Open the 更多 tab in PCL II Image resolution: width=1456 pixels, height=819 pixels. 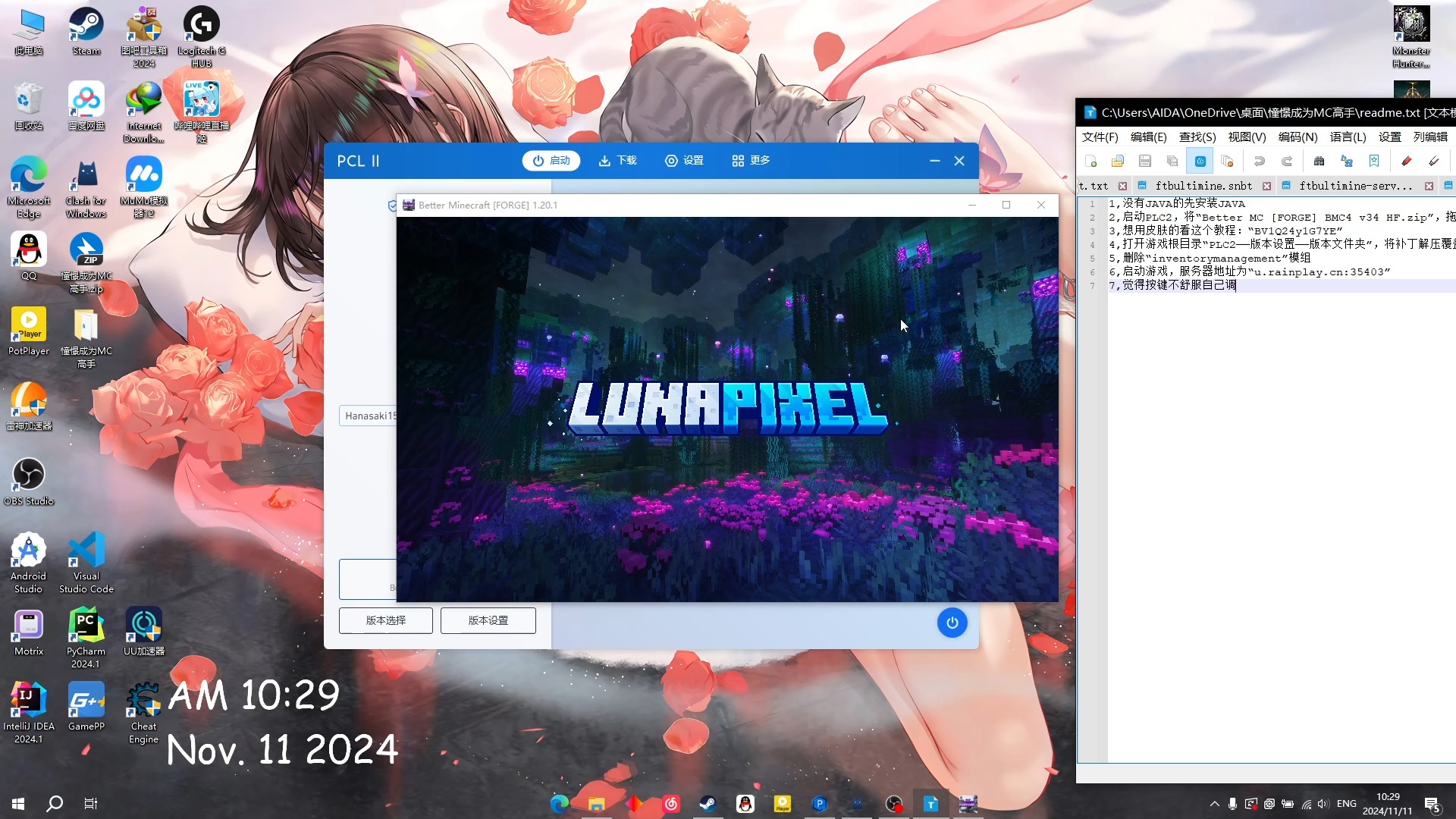pos(751,161)
